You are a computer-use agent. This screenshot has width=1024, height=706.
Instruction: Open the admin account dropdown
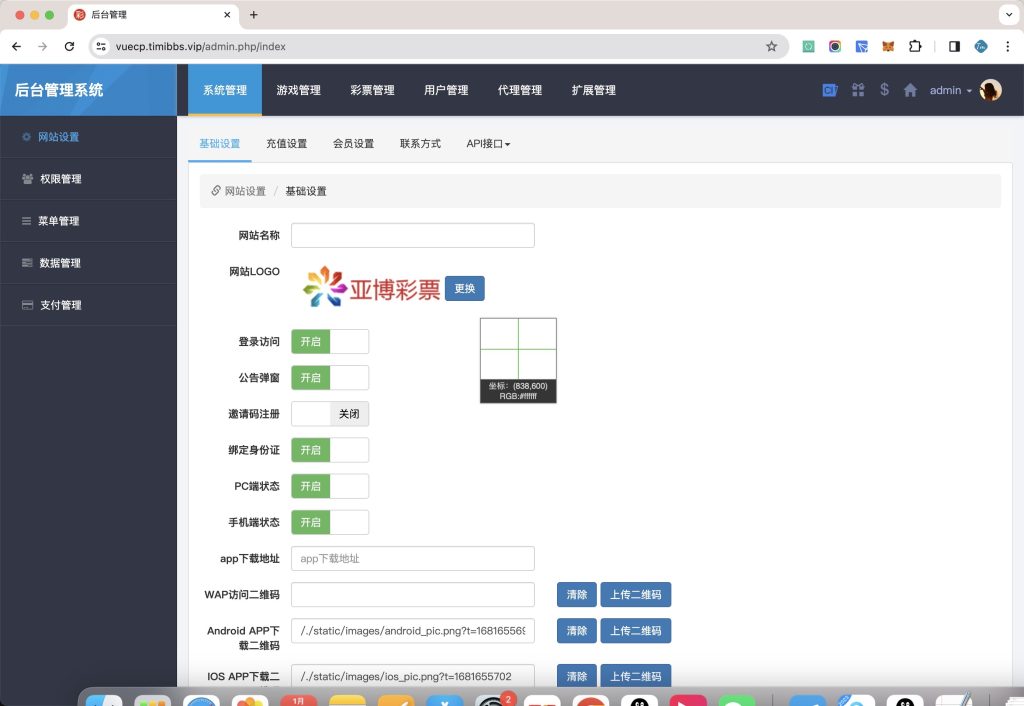pos(950,89)
